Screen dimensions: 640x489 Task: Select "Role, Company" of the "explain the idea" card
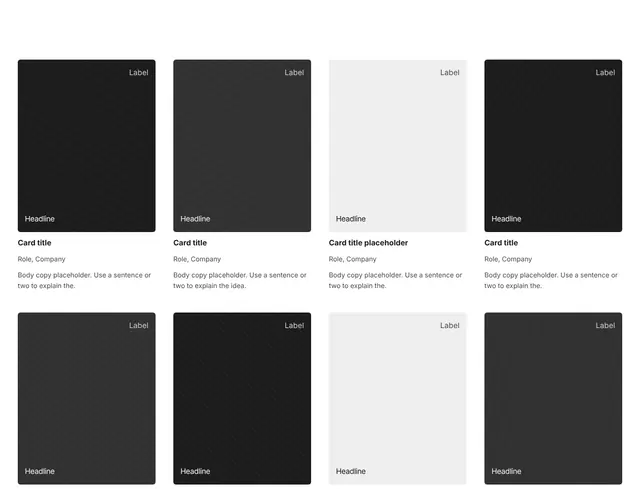coord(197,259)
